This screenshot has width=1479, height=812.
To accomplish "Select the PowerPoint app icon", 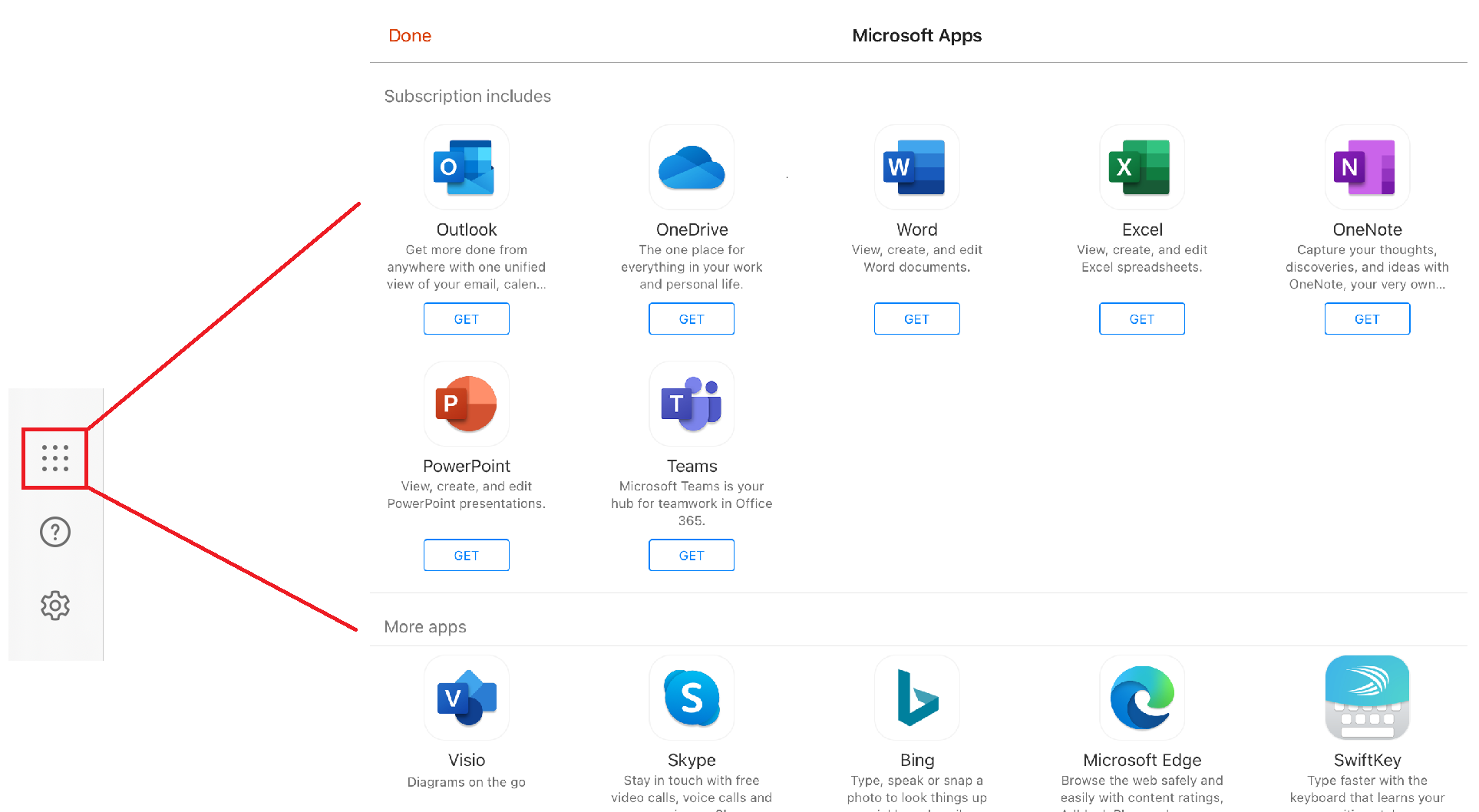I will 466,404.
